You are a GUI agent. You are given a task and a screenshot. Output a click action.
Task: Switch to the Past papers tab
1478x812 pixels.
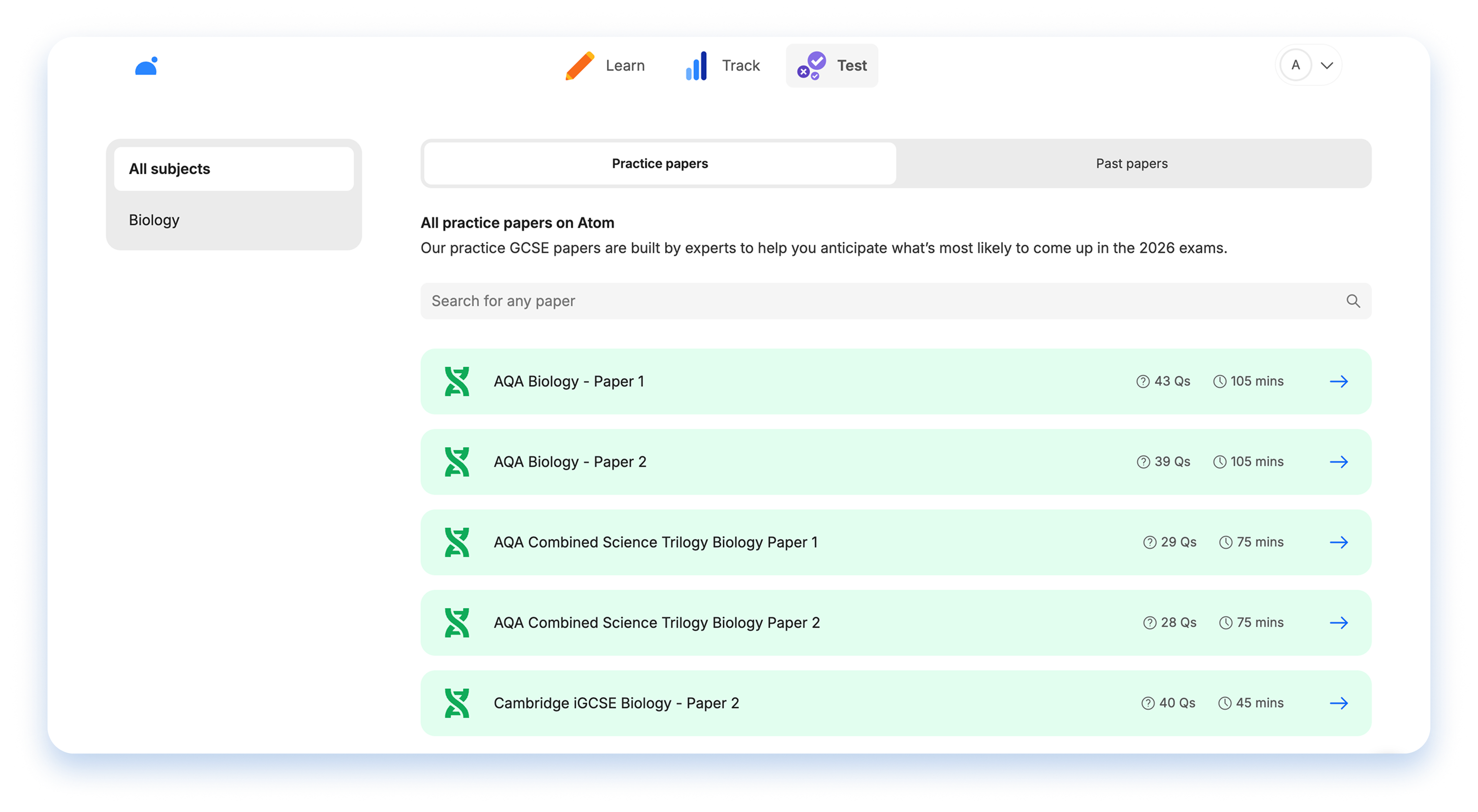pyautogui.click(x=1131, y=164)
